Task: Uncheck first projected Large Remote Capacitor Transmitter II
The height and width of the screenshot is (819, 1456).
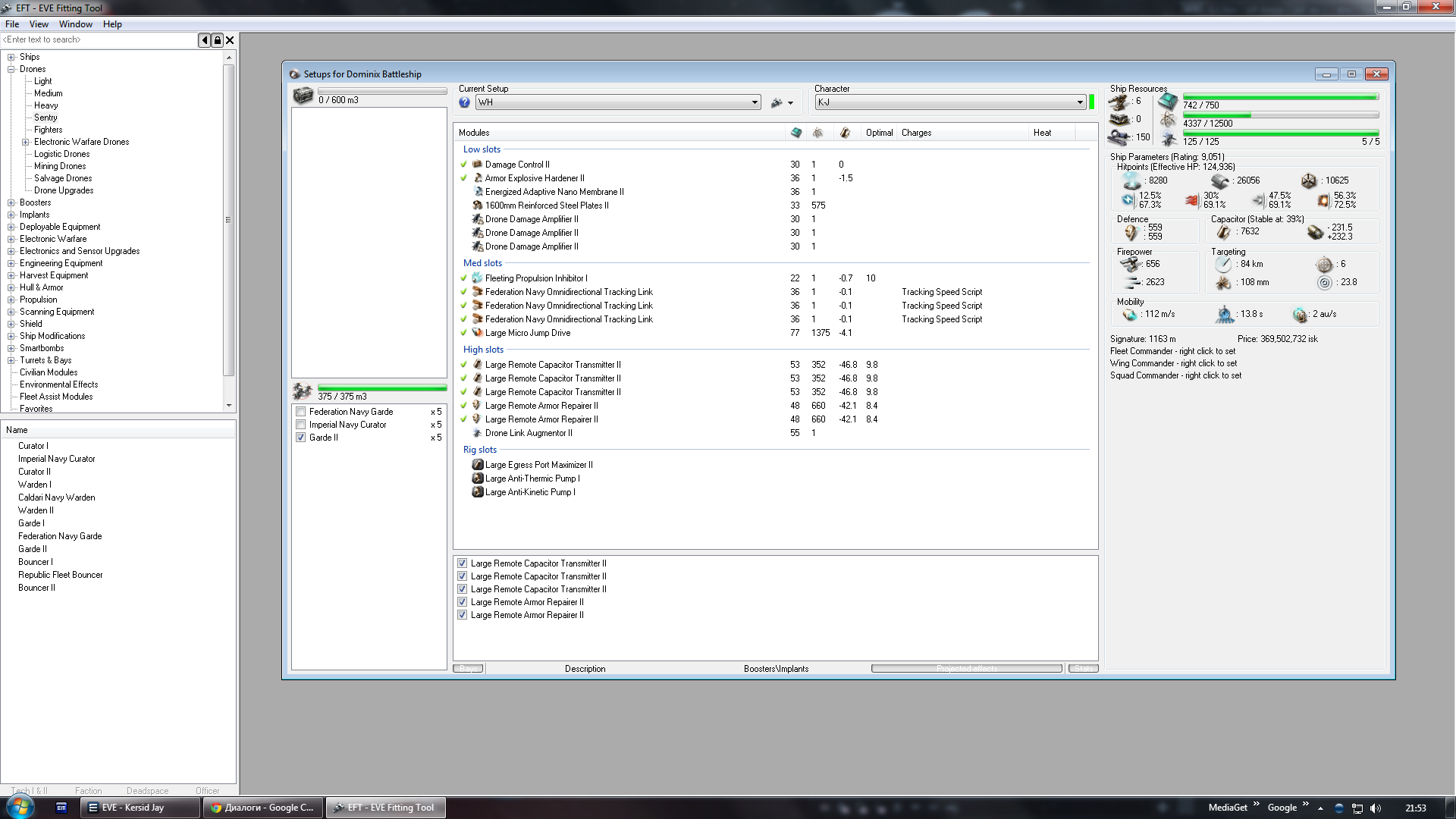Action: click(x=463, y=563)
